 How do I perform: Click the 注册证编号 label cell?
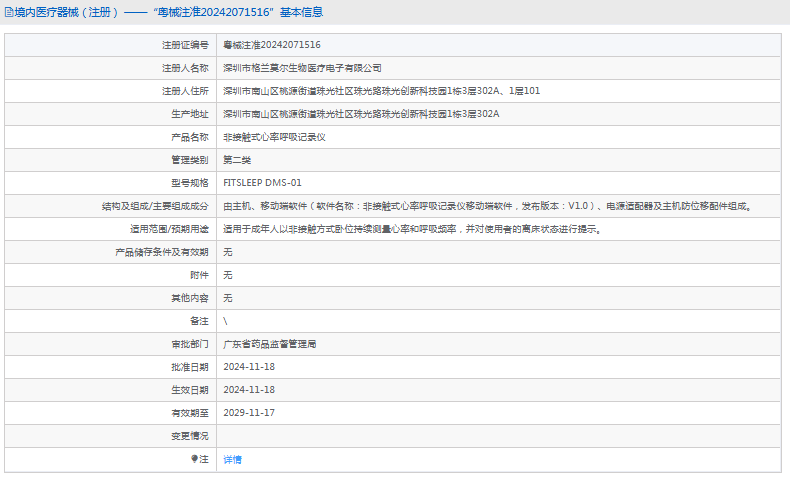(x=111, y=45)
